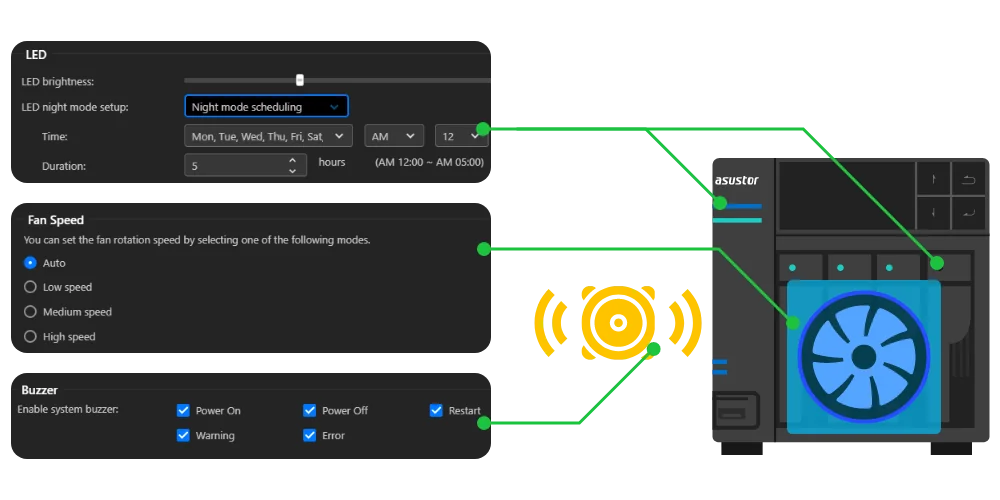
Task: Increase Duration with the up stepper arrow
Action: (x=292, y=160)
